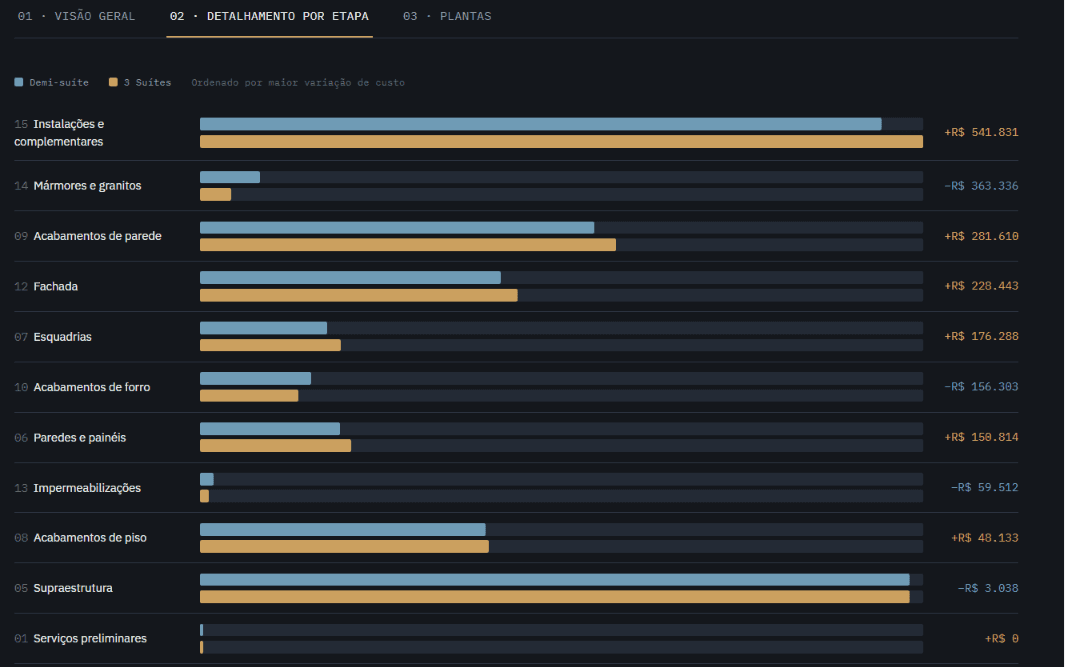Click the 'Ordenado por maior variação de custo' note
This screenshot has width=1065, height=667.
pos(298,83)
